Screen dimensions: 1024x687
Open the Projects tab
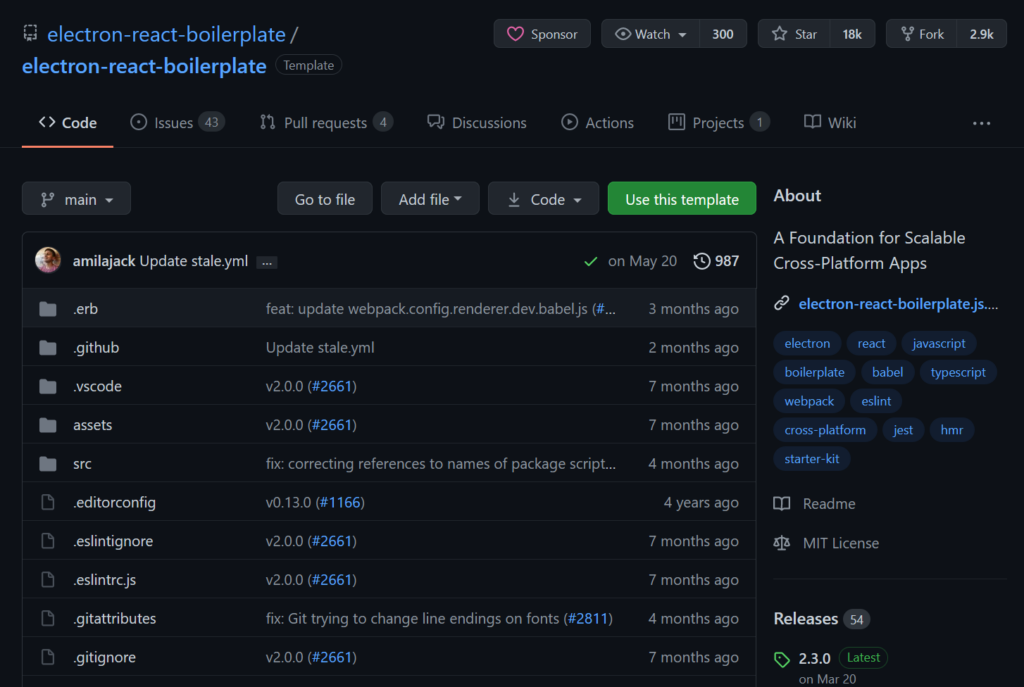click(718, 123)
